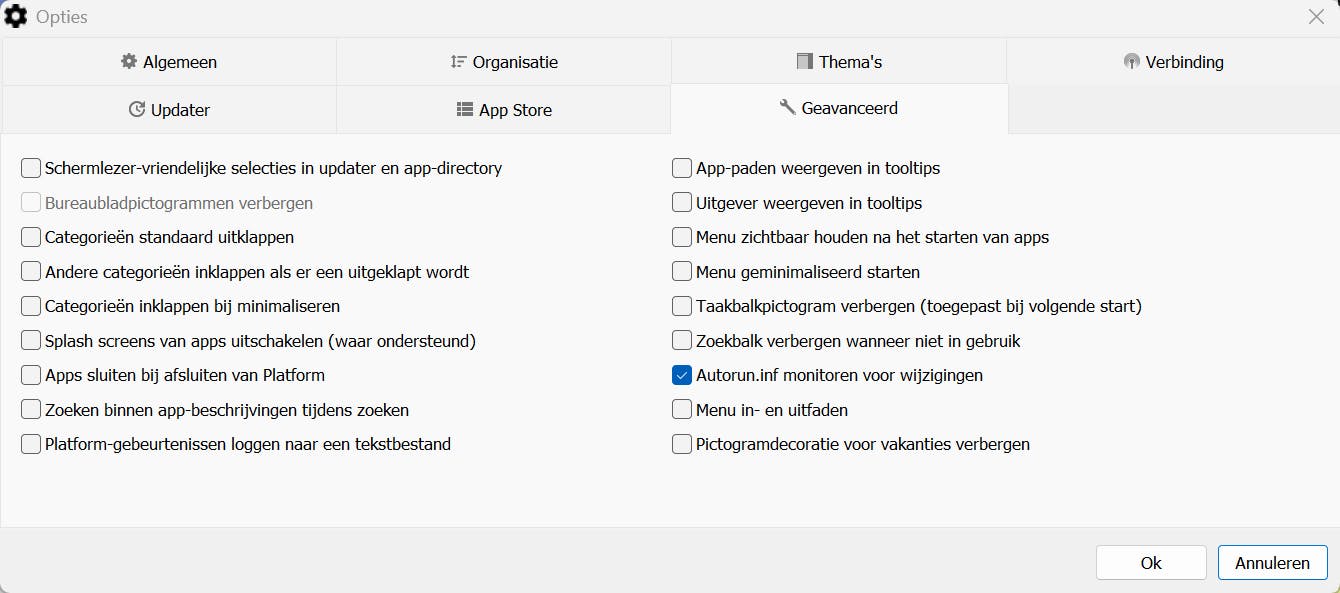Confirm settings with the Ok button
Image resolution: width=1340 pixels, height=593 pixels.
pos(1151,562)
